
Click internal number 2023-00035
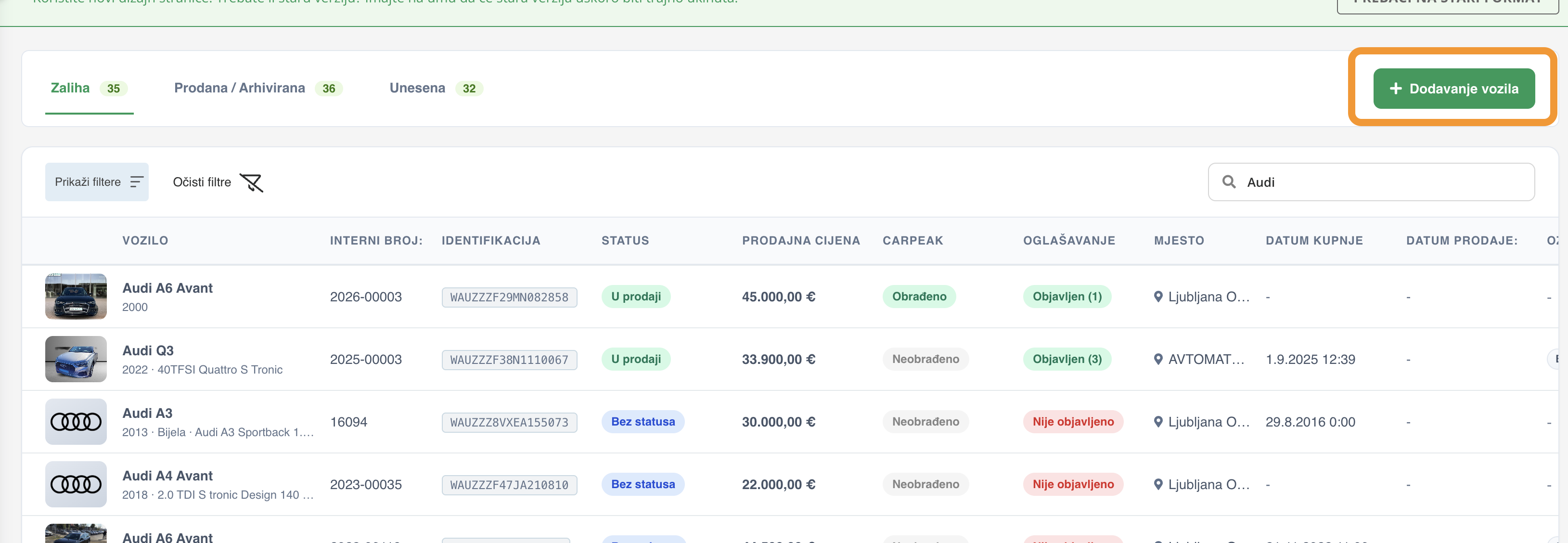point(366,485)
